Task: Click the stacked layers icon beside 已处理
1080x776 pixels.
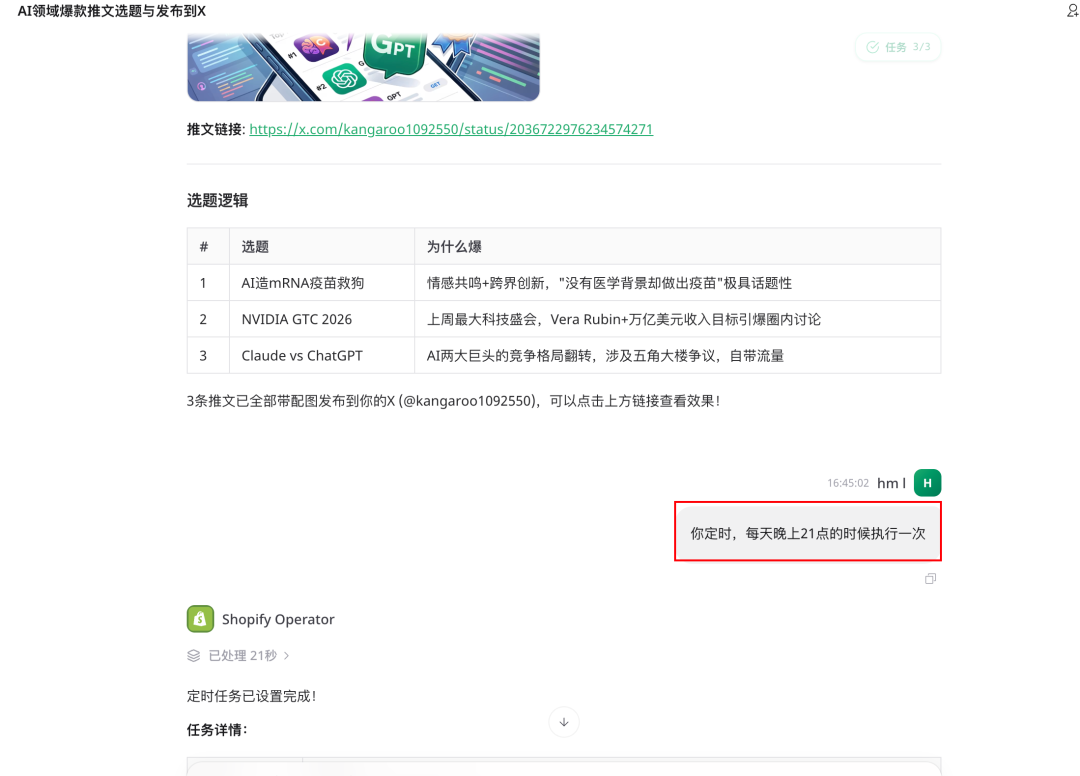Action: click(x=194, y=656)
